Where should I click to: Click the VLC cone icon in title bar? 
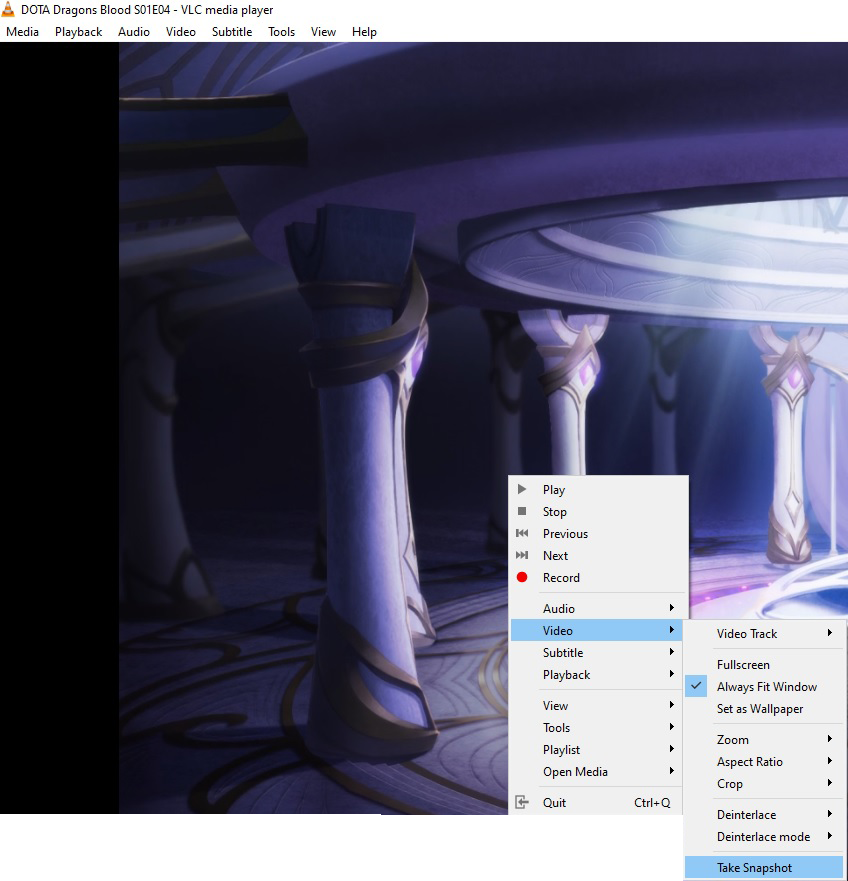(x=8, y=9)
